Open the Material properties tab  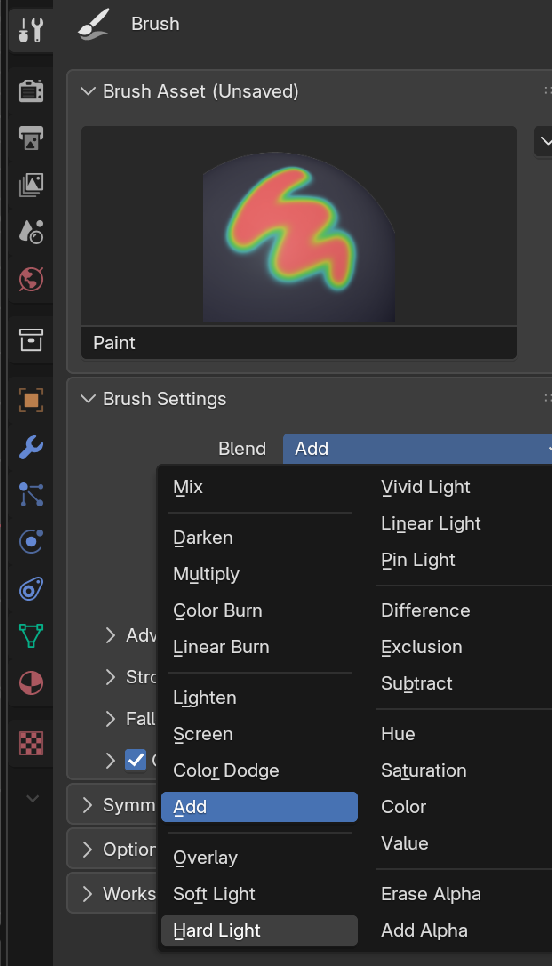tap(30, 683)
